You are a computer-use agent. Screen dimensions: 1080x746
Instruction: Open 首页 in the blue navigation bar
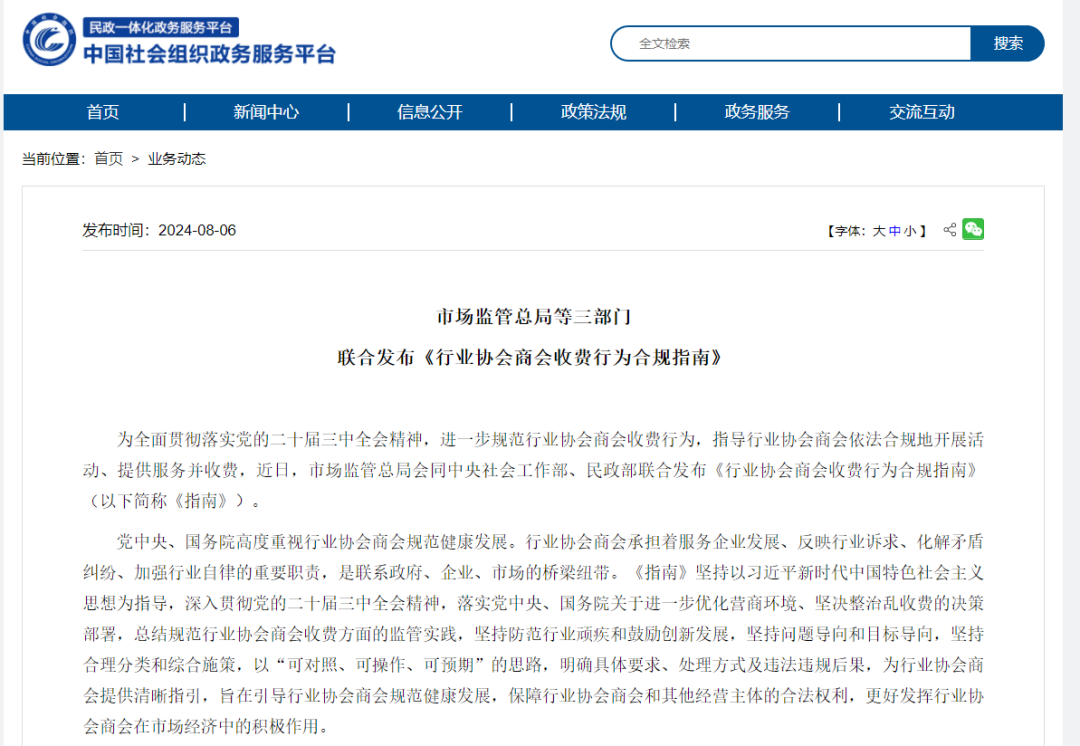pos(103,112)
